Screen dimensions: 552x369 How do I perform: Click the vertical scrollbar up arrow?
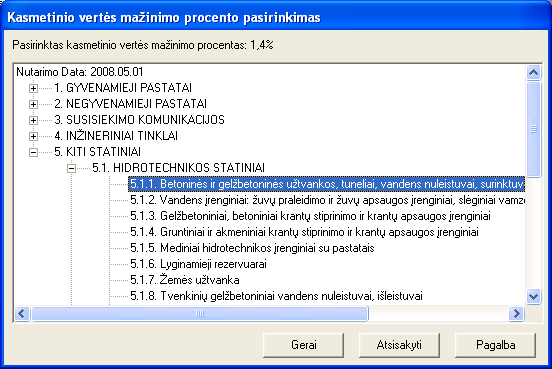click(x=533, y=73)
